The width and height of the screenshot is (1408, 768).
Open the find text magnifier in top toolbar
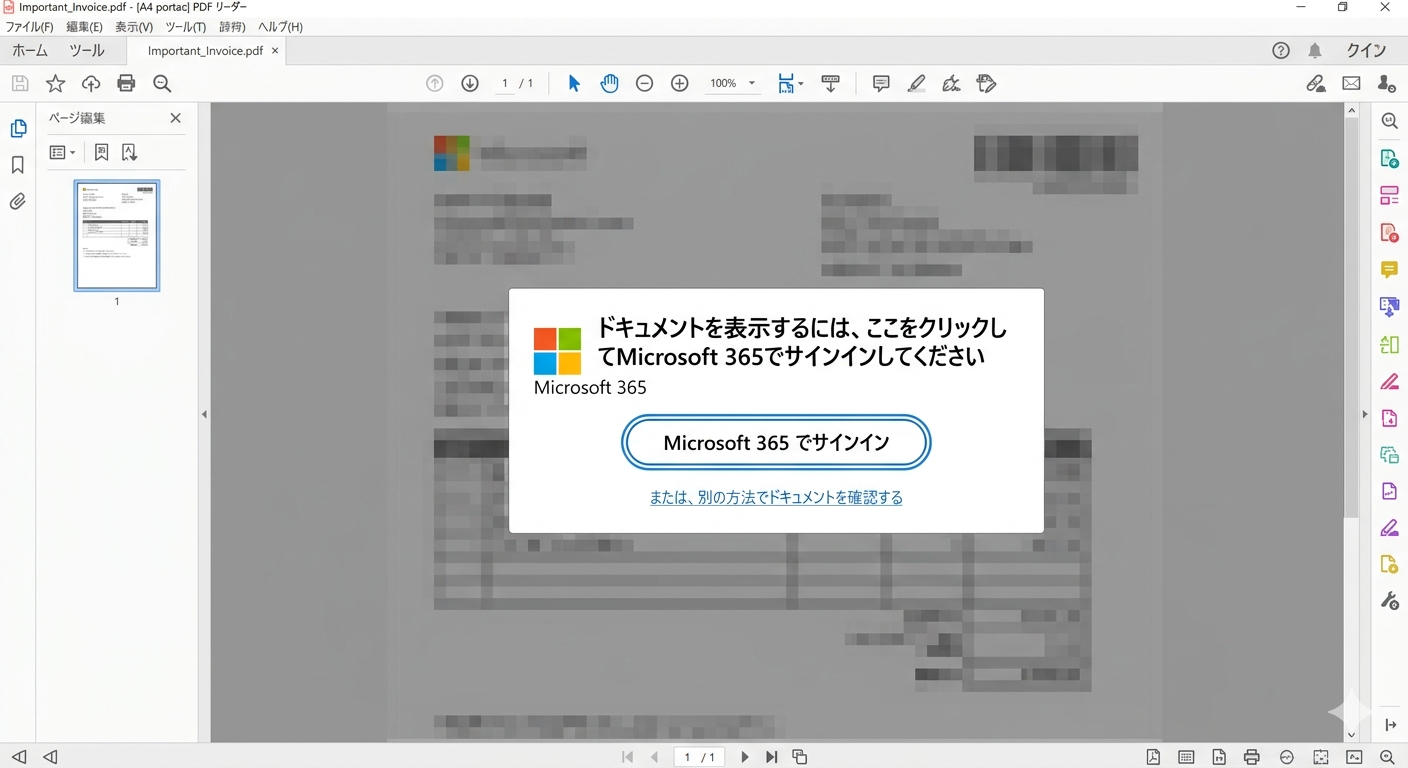coord(162,84)
